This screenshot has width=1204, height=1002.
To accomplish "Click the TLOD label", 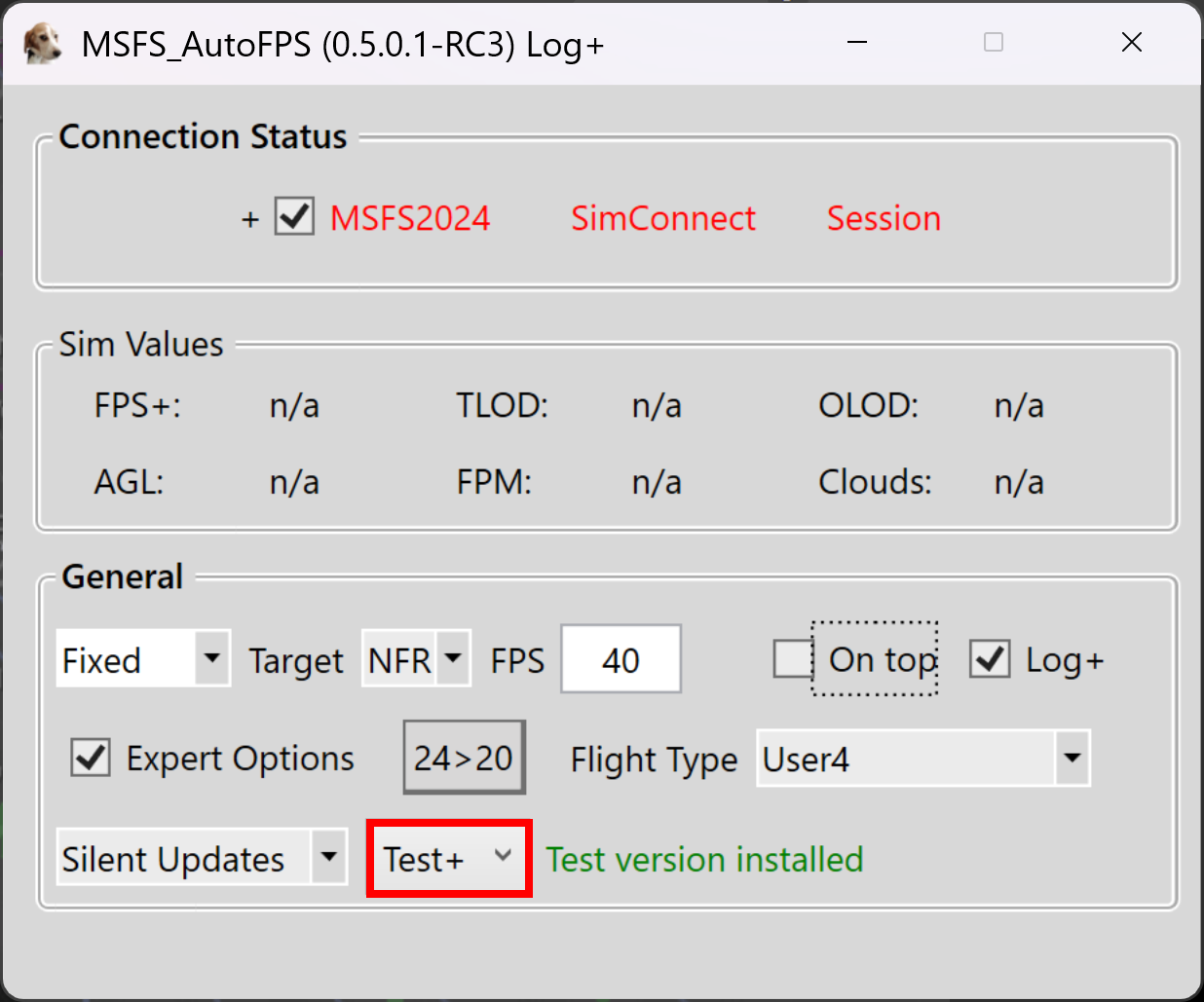I will pyautogui.click(x=503, y=405).
